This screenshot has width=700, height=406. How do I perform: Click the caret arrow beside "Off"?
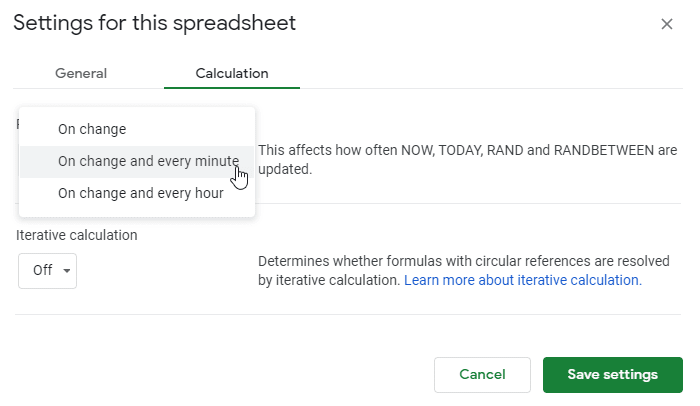66,271
